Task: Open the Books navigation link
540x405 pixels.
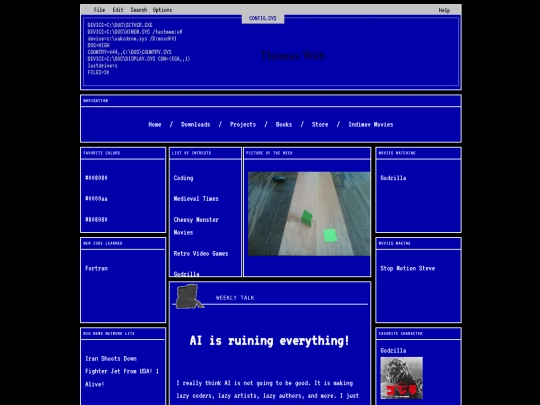Action: 284,125
